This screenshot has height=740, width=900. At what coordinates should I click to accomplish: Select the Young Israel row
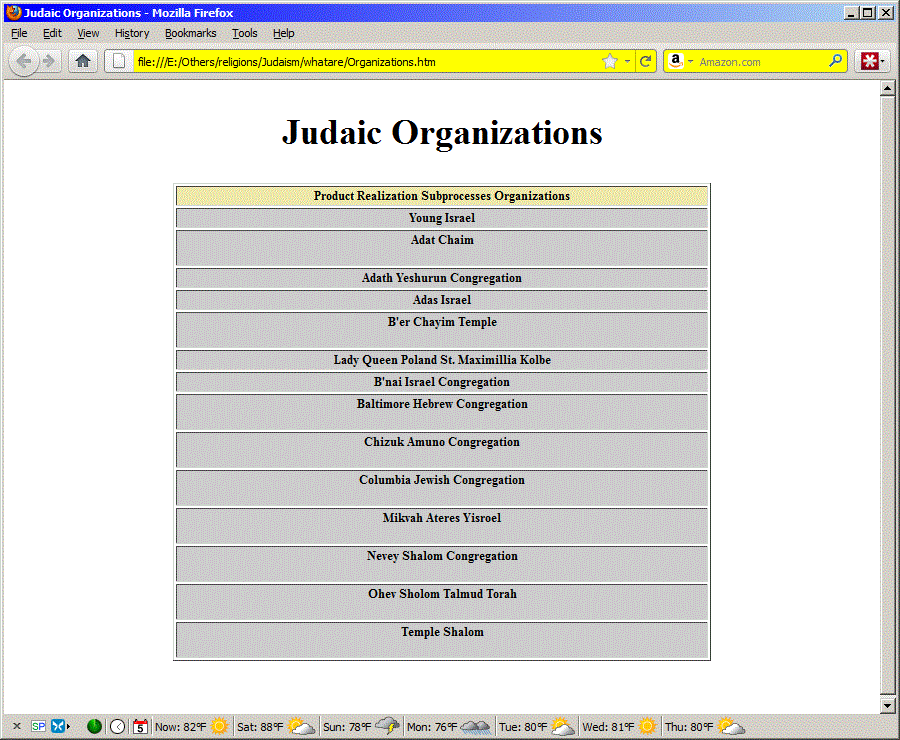pyautogui.click(x=442, y=218)
